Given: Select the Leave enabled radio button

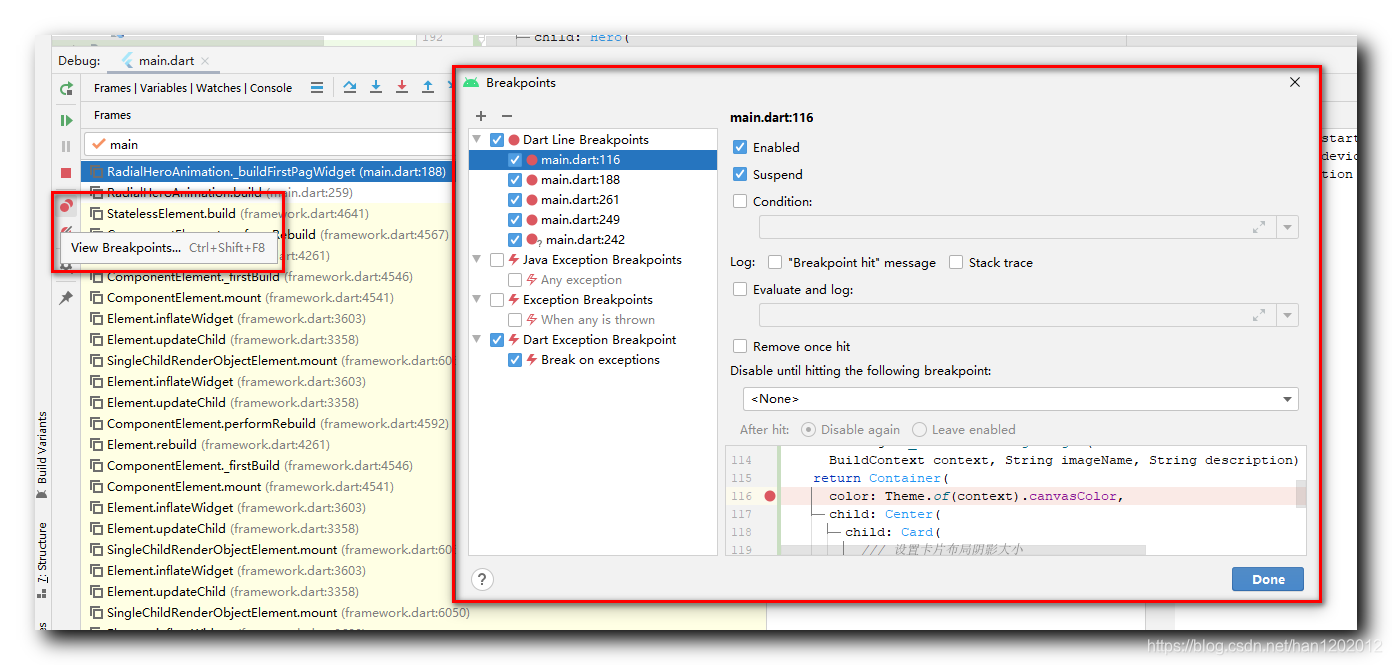Looking at the screenshot, I should [x=919, y=430].
